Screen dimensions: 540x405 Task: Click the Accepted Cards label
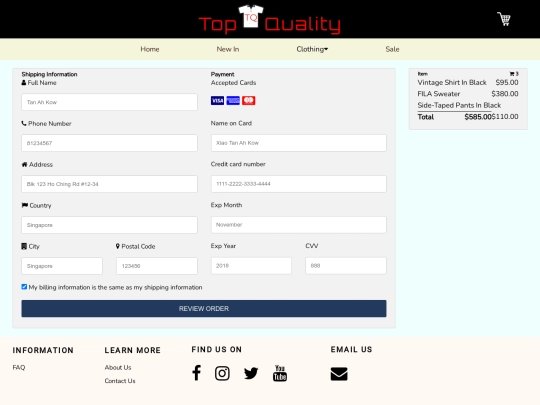tap(233, 83)
